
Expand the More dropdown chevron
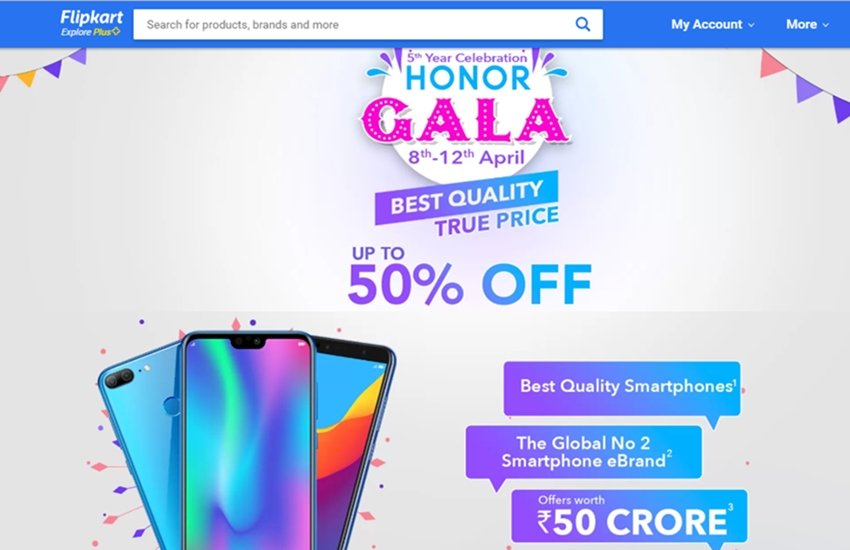pyautogui.click(x=826, y=25)
